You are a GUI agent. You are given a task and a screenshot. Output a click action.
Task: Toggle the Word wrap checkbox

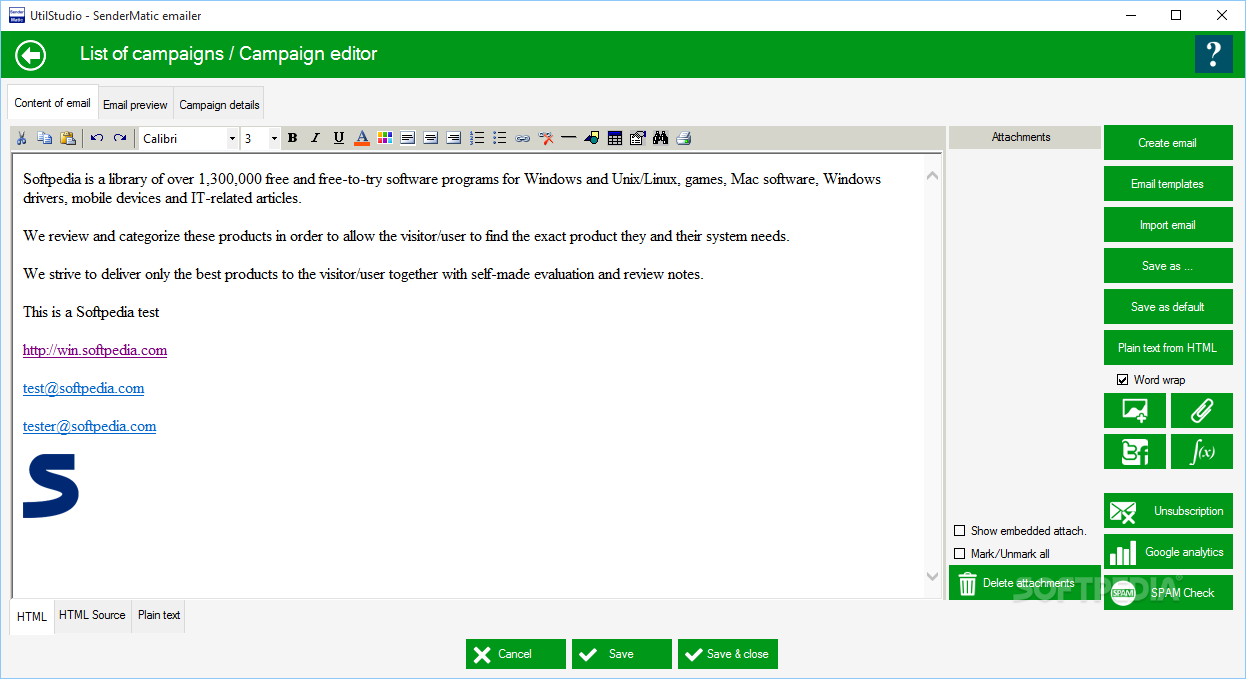(x=1123, y=380)
